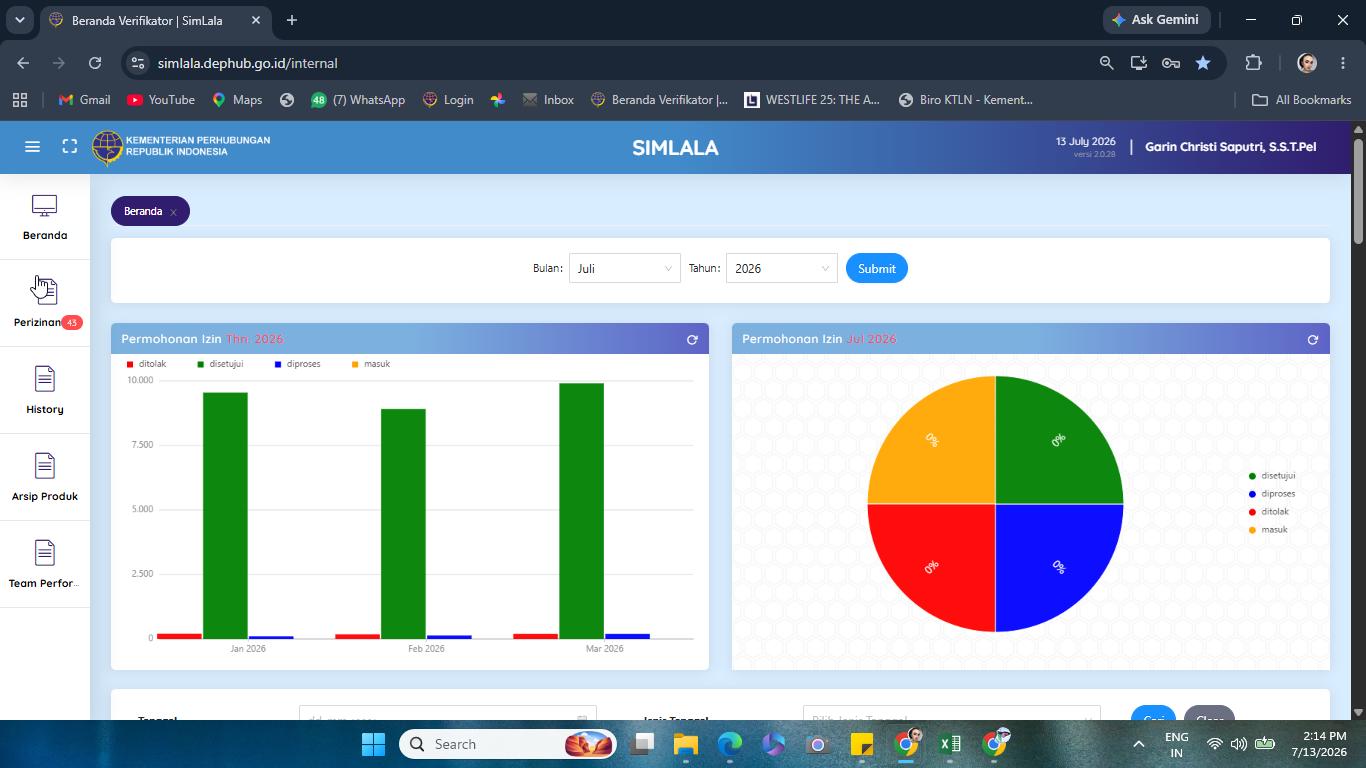
Task: Open the Login bookmark
Action: point(448,100)
